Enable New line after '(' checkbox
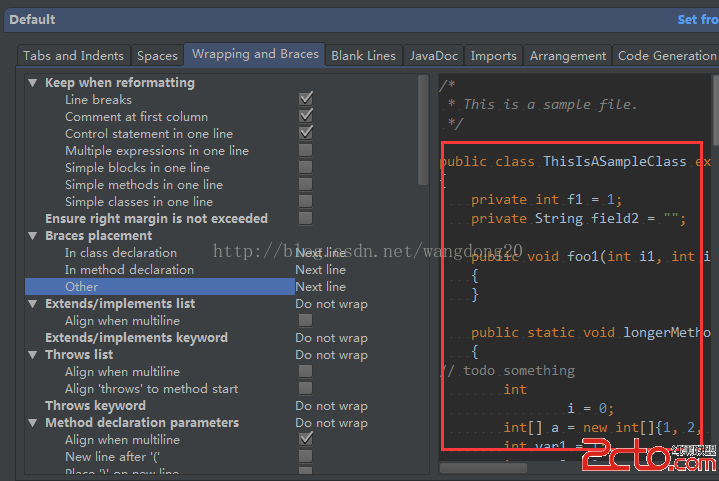Screen dimensions: 719x481 point(306,456)
